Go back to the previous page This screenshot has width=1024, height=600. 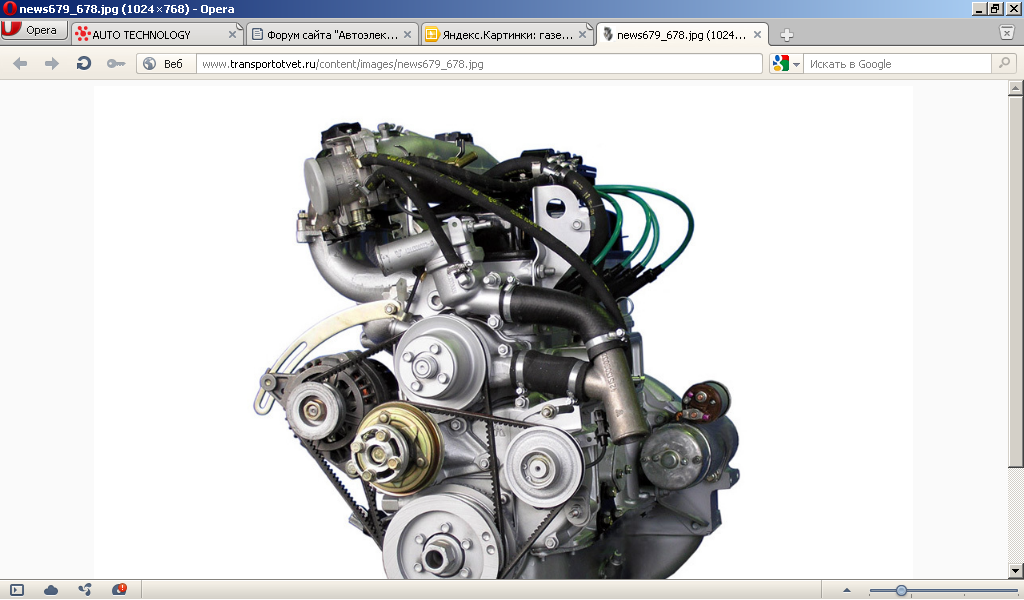20,63
